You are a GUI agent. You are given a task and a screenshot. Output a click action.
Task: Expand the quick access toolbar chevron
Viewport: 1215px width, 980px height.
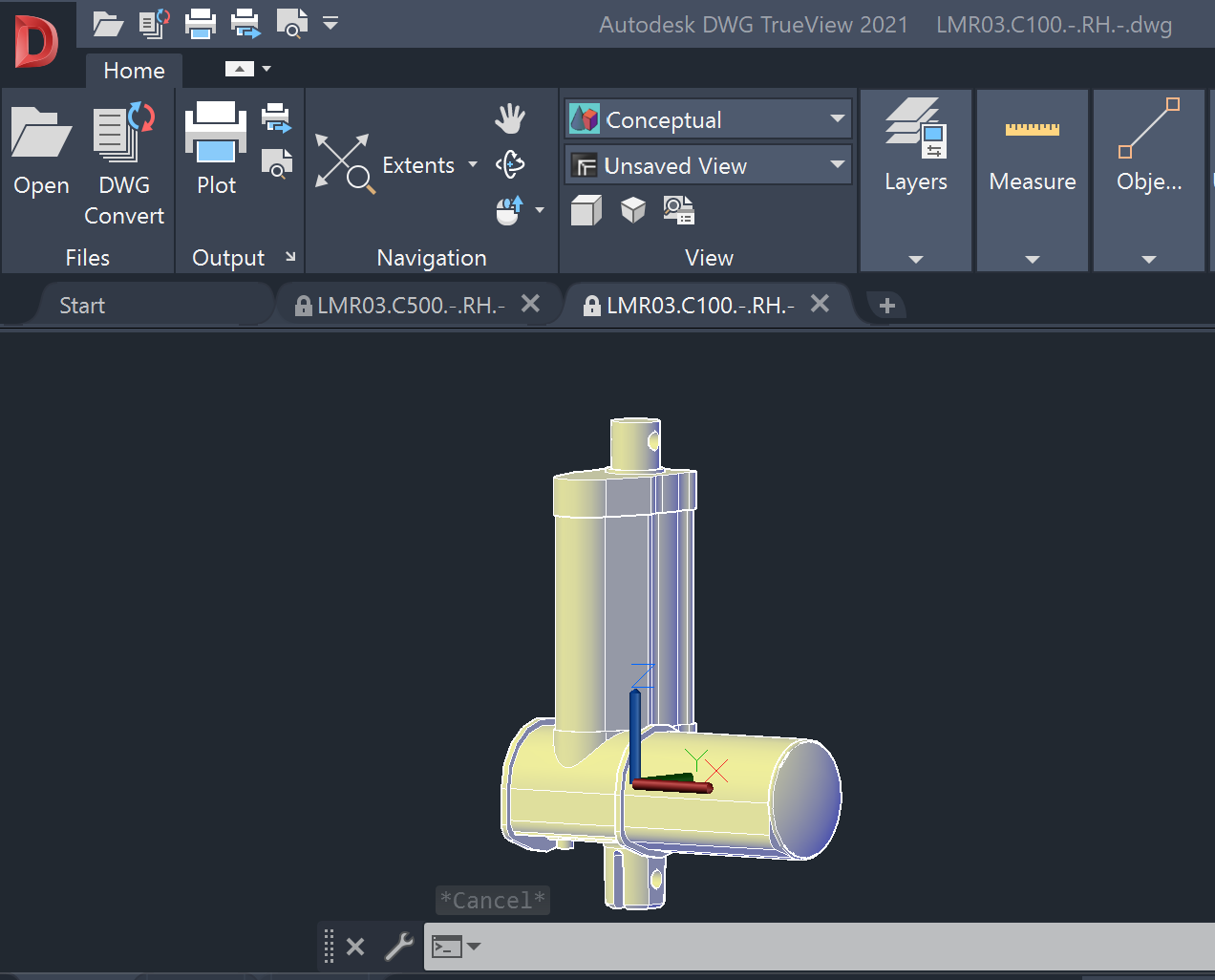tap(330, 23)
